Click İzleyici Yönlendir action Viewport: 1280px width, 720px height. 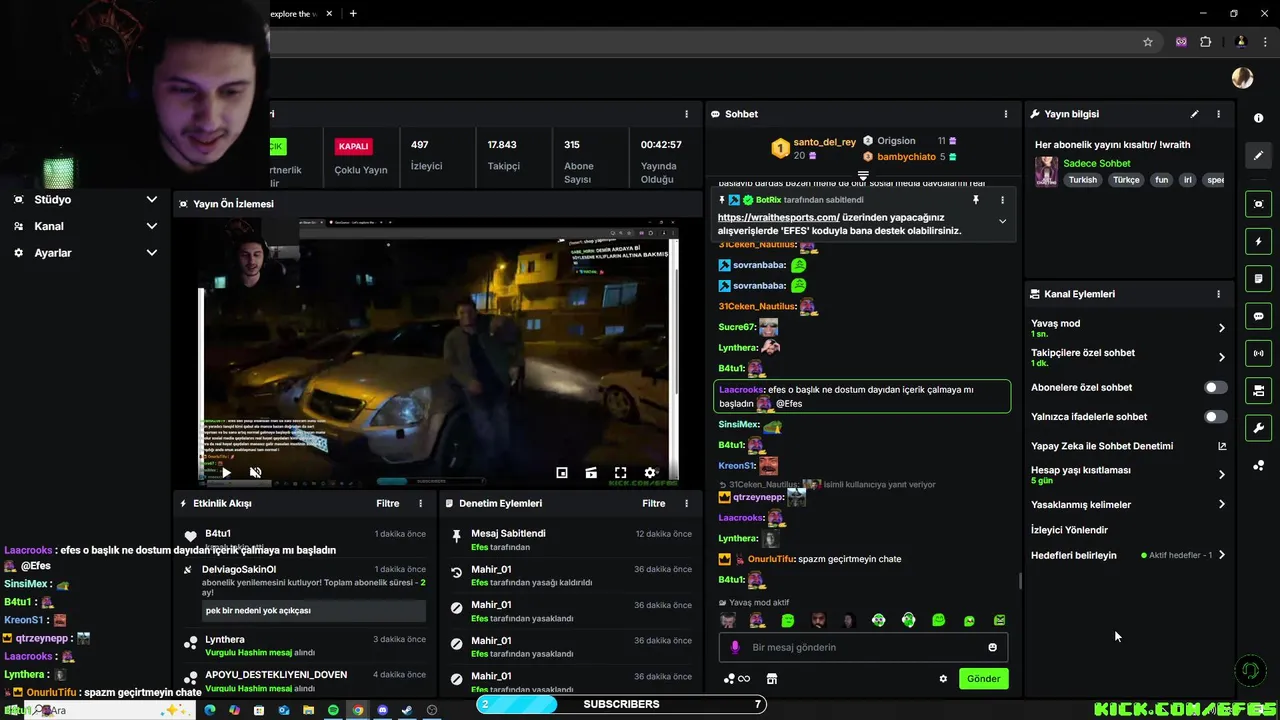1069,530
